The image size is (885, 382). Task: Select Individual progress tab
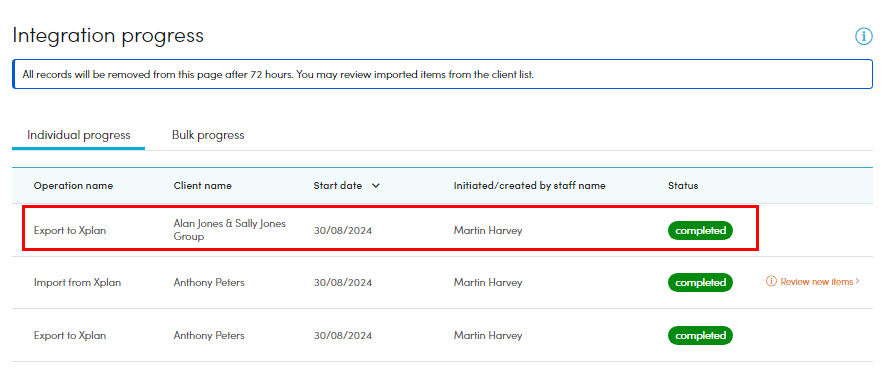click(78, 135)
